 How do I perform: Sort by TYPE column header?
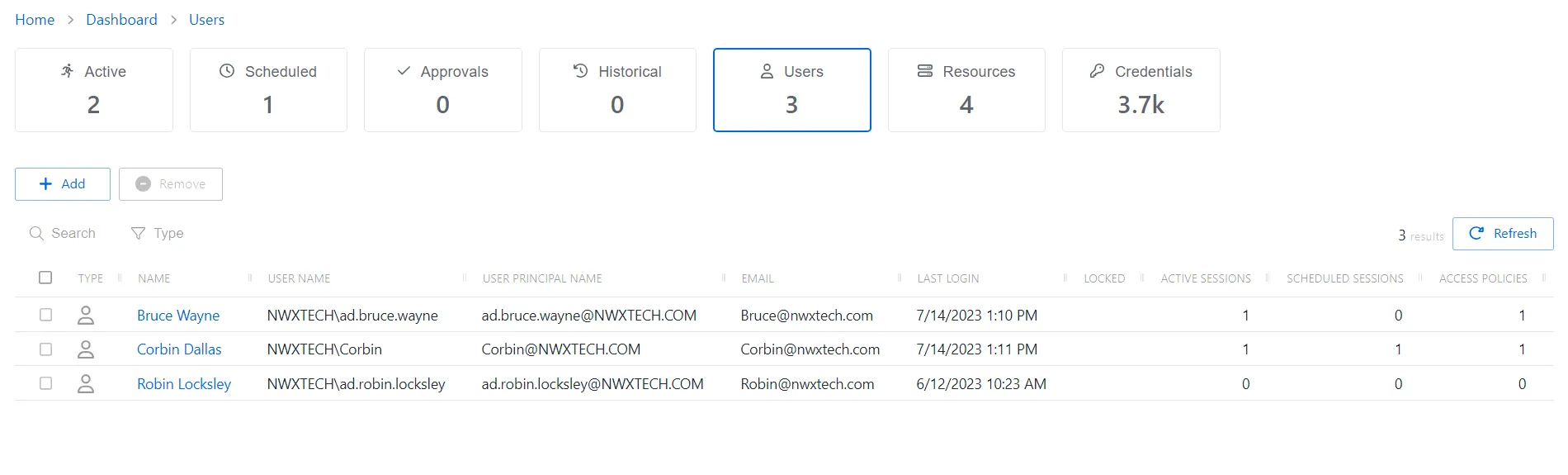pos(91,278)
